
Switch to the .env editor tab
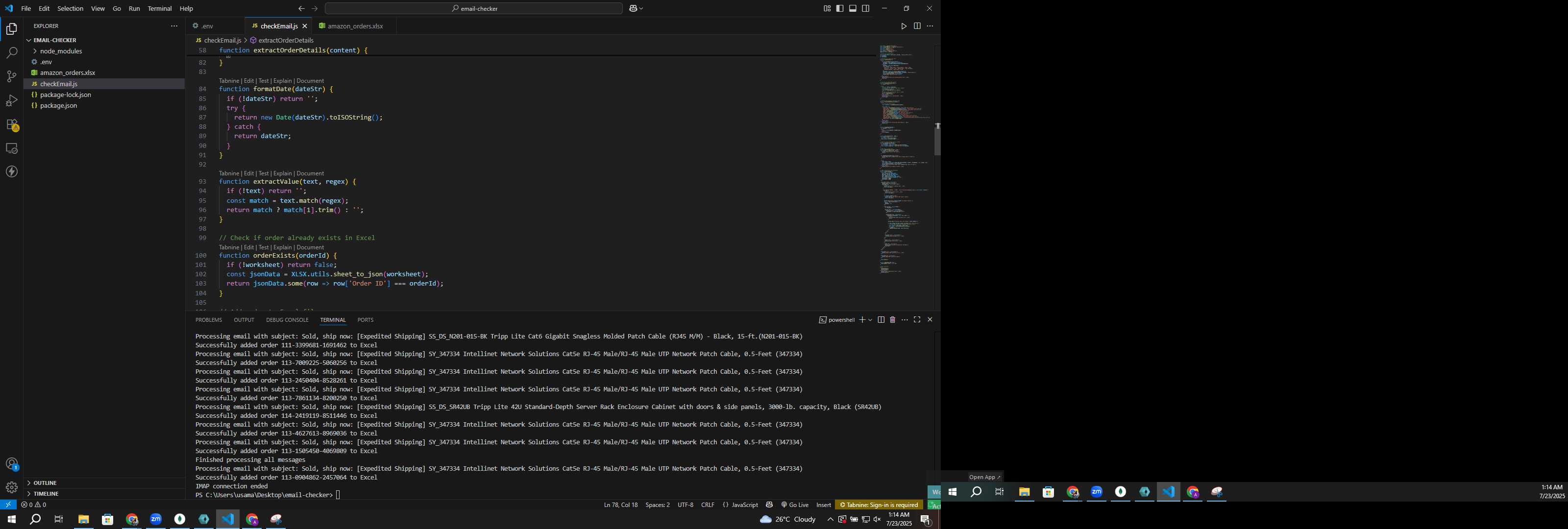point(215,26)
